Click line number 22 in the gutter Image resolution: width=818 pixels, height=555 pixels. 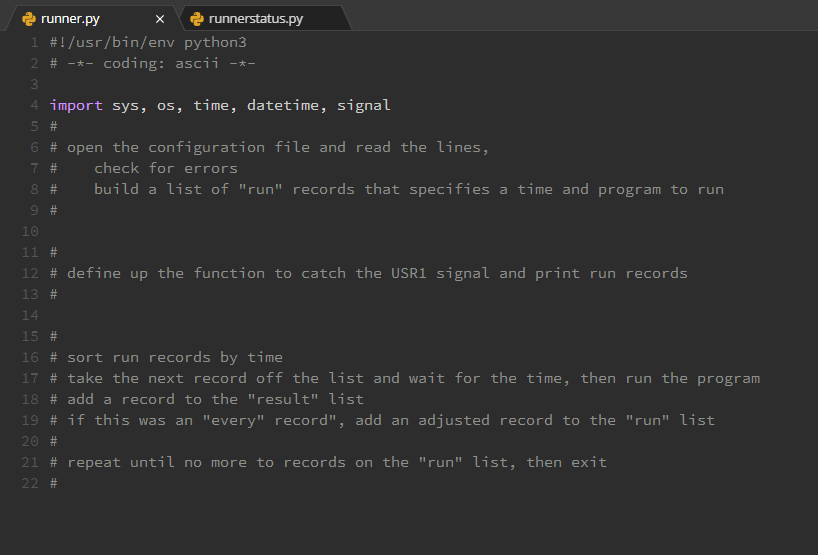coord(30,483)
